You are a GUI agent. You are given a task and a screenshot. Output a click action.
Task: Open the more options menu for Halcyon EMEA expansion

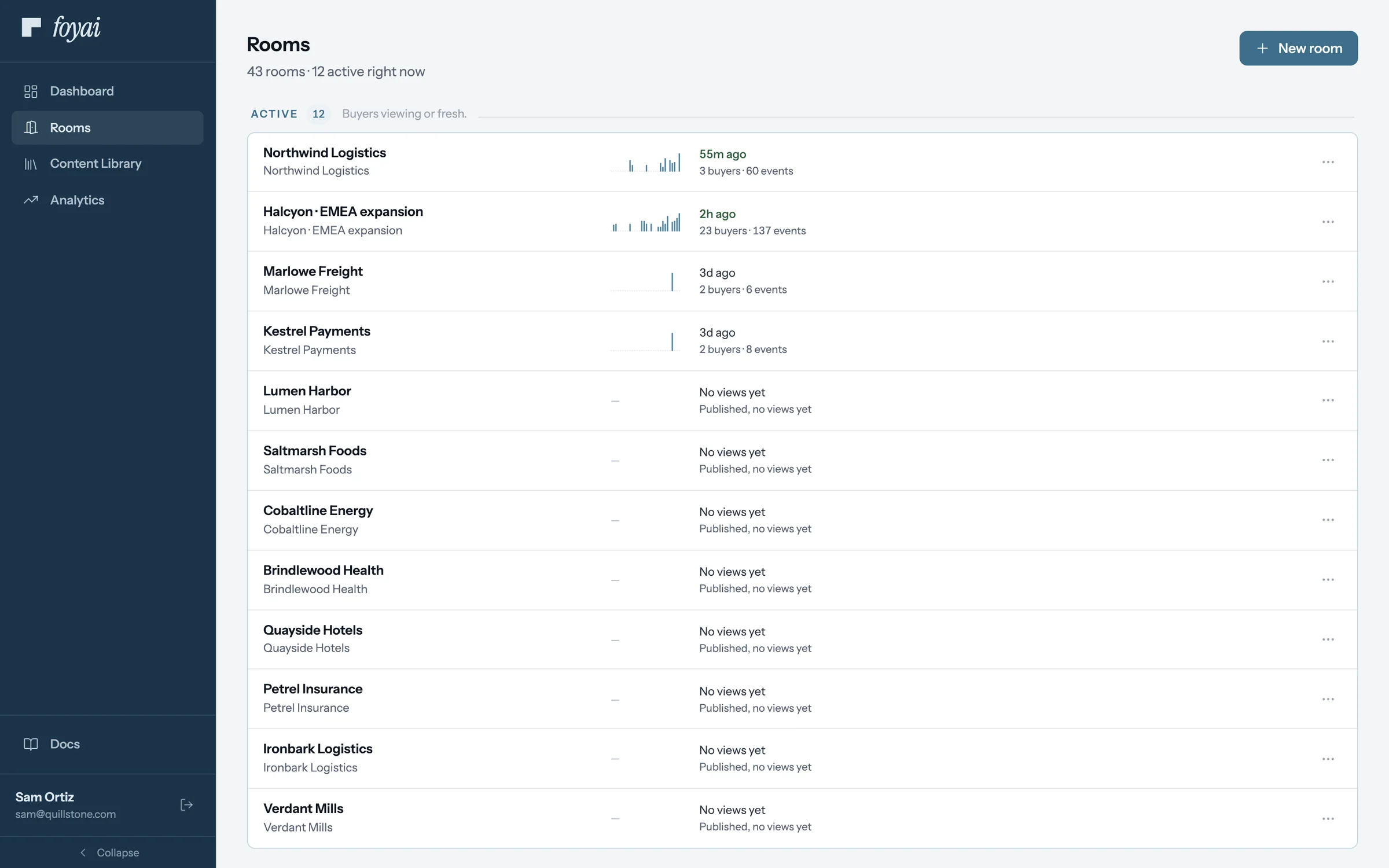pos(1328,222)
